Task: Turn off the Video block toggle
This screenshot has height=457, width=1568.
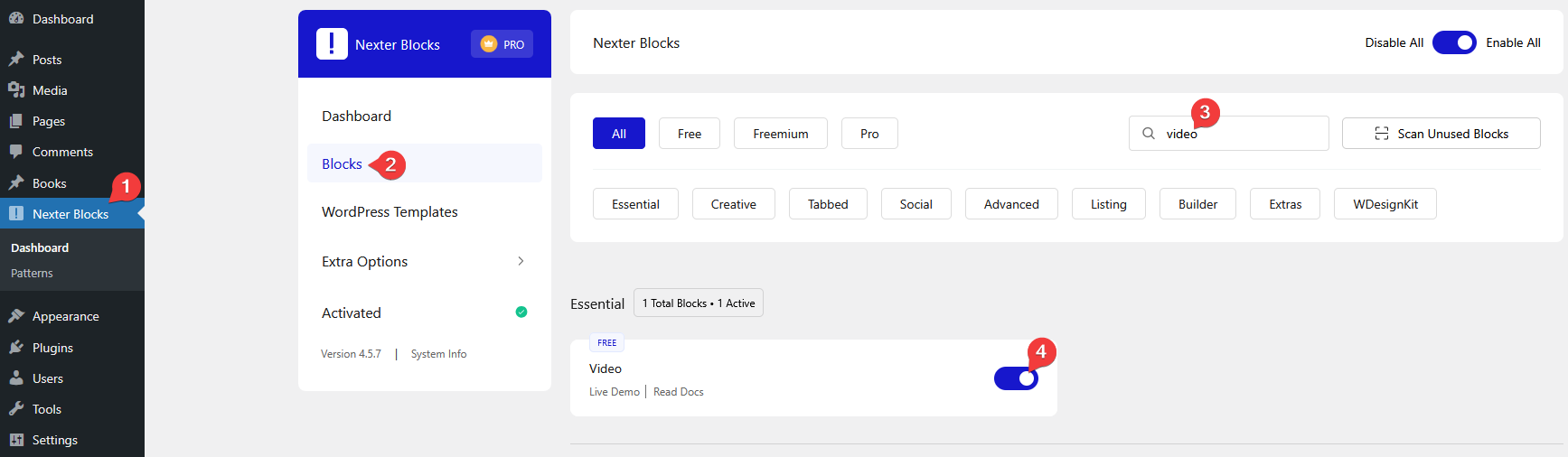Action: pyautogui.click(x=1017, y=378)
